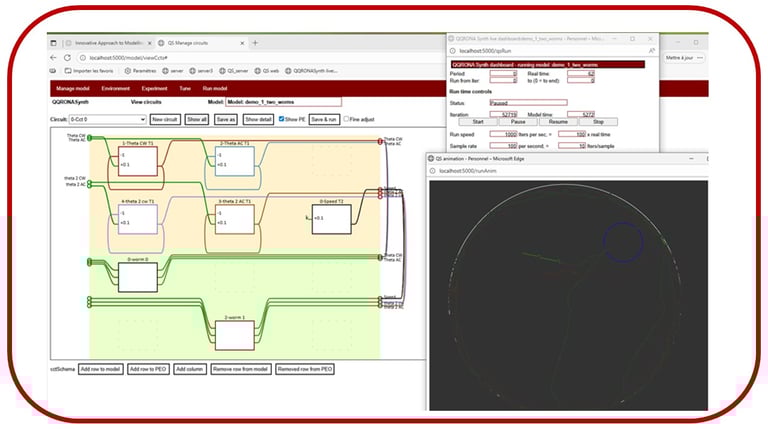The width and height of the screenshot is (768, 429).
Task: Go back with the browser back arrow
Action: [x=53, y=58]
